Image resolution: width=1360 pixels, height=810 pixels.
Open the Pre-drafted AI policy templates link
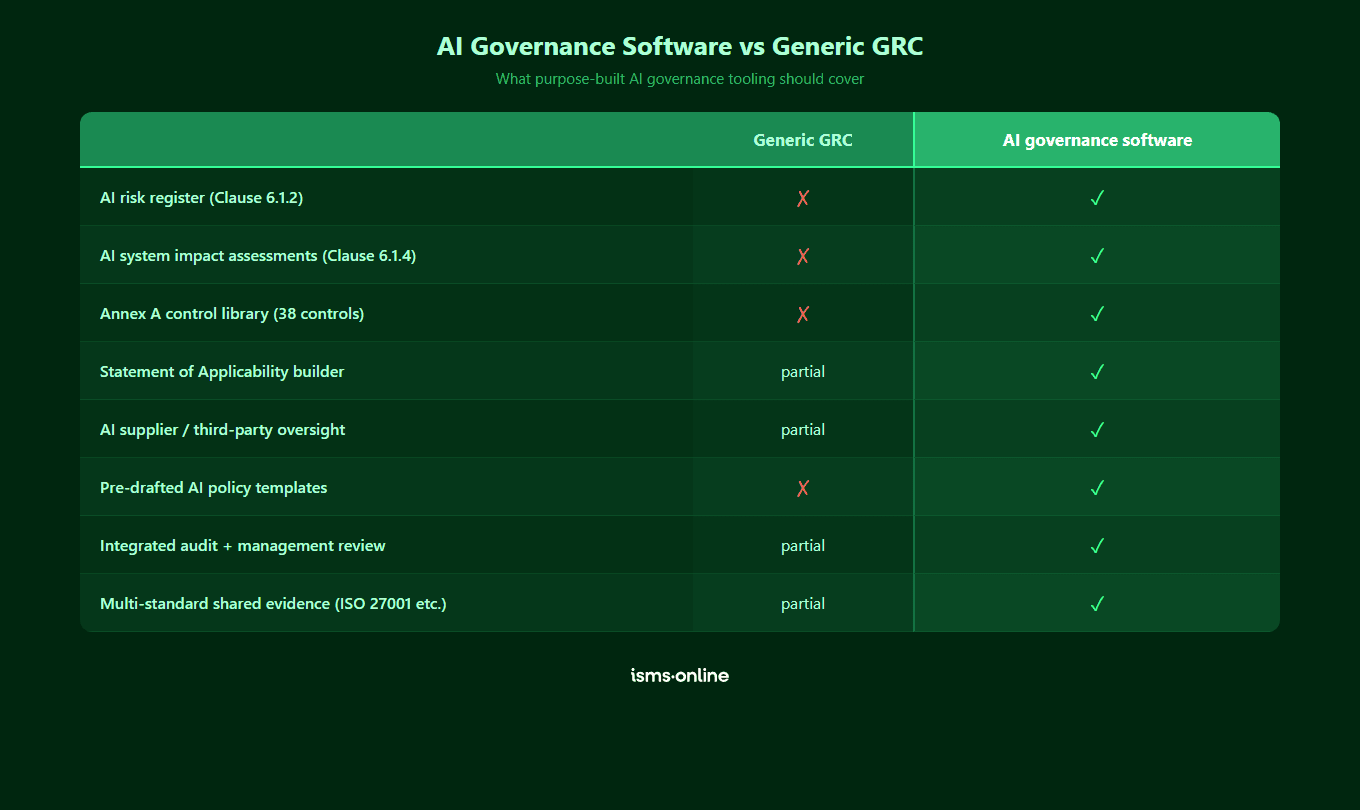(213, 487)
